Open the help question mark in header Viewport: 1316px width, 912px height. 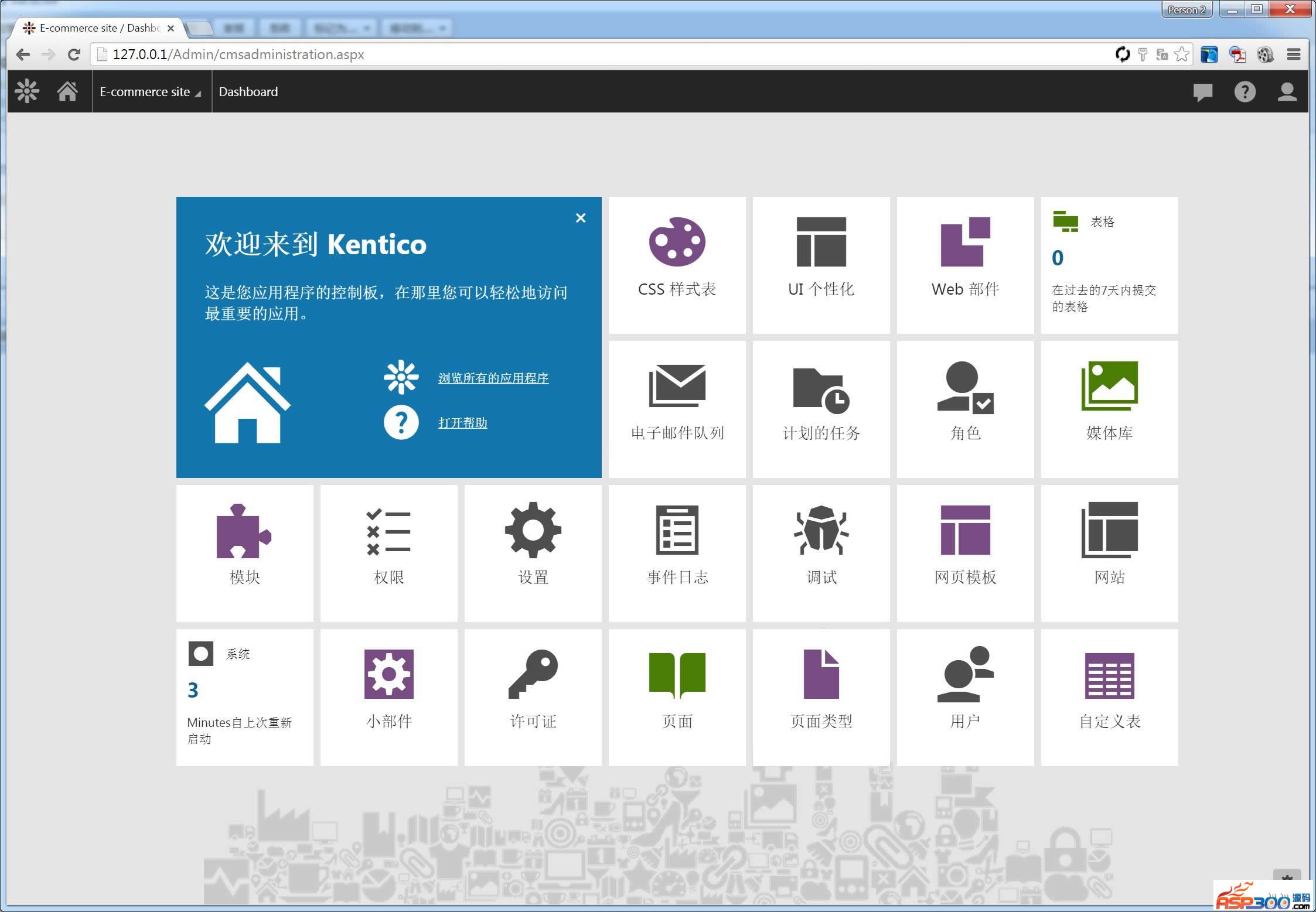[1245, 91]
